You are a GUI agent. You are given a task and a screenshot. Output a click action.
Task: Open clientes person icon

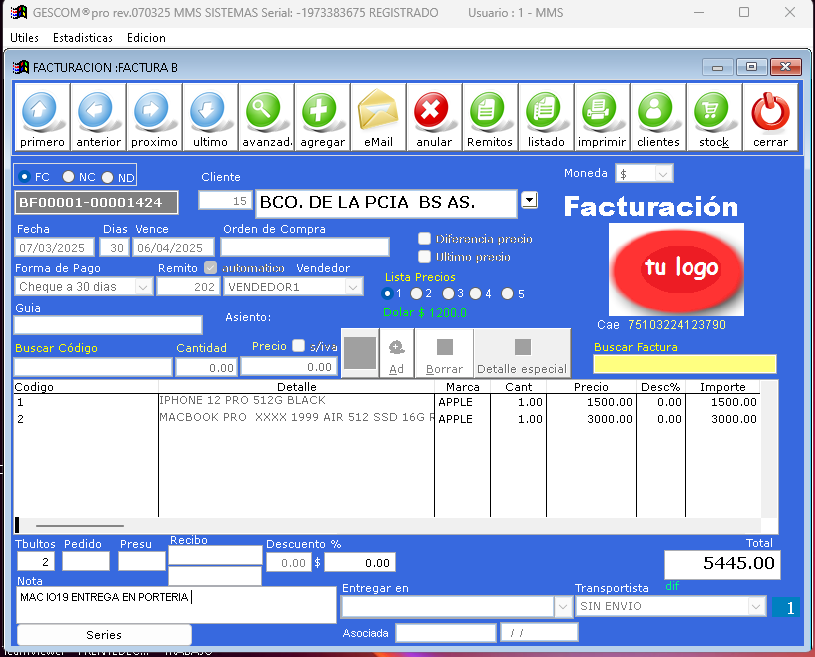659,117
